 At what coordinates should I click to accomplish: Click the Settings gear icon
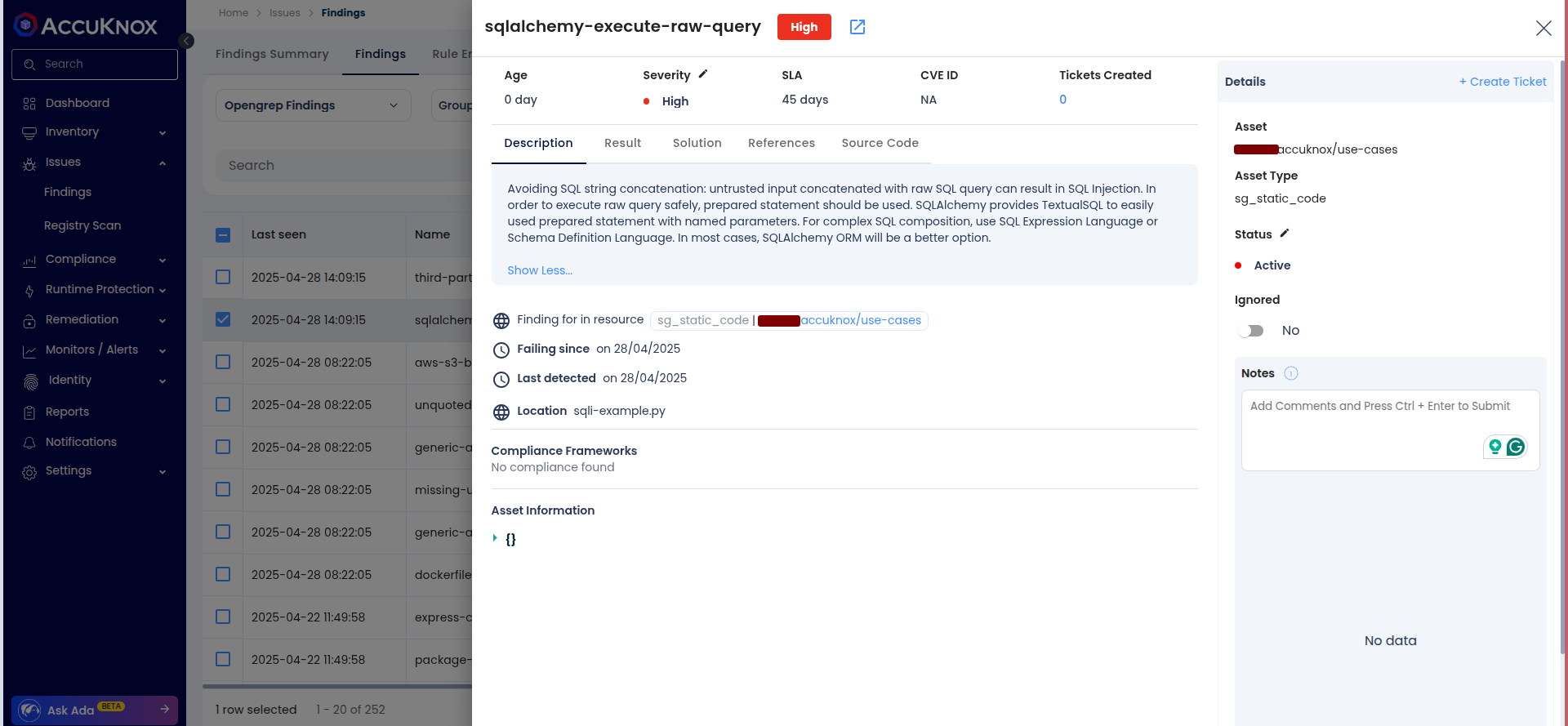click(29, 472)
